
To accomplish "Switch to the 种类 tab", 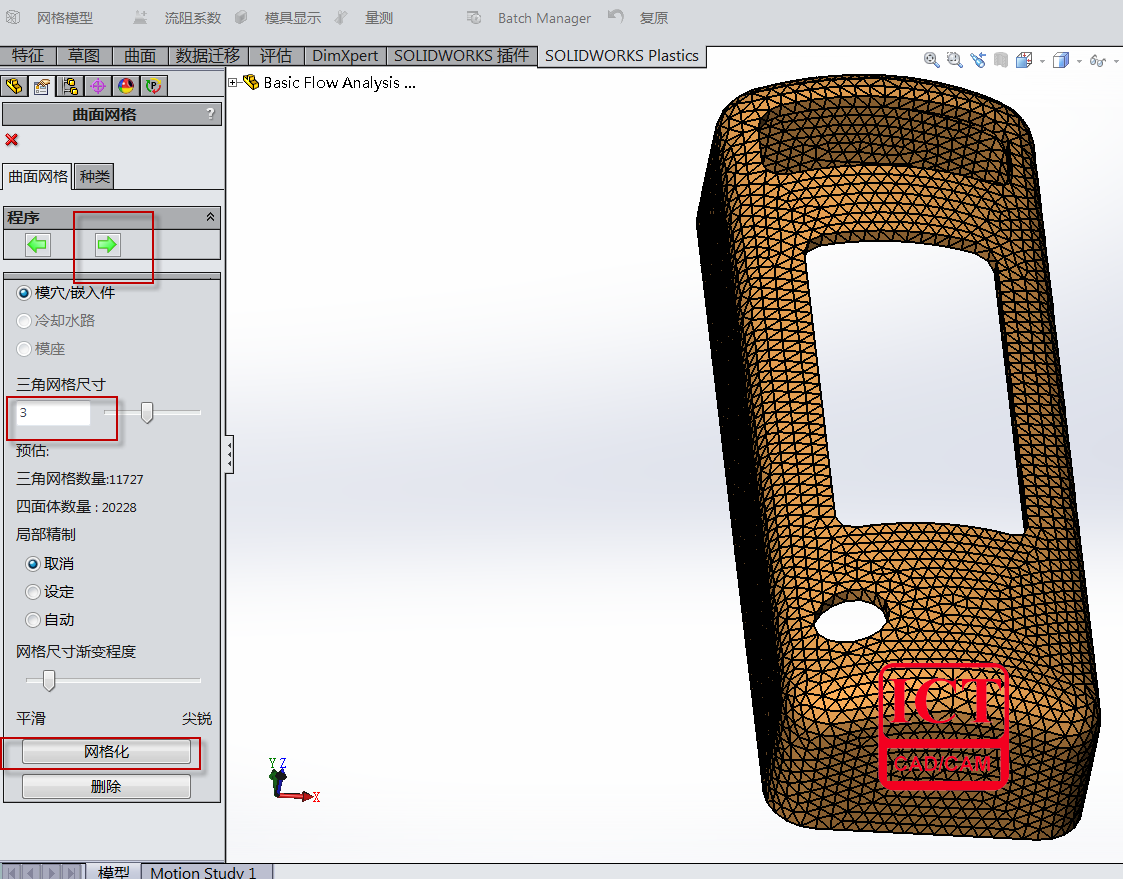I will pyautogui.click(x=95, y=177).
